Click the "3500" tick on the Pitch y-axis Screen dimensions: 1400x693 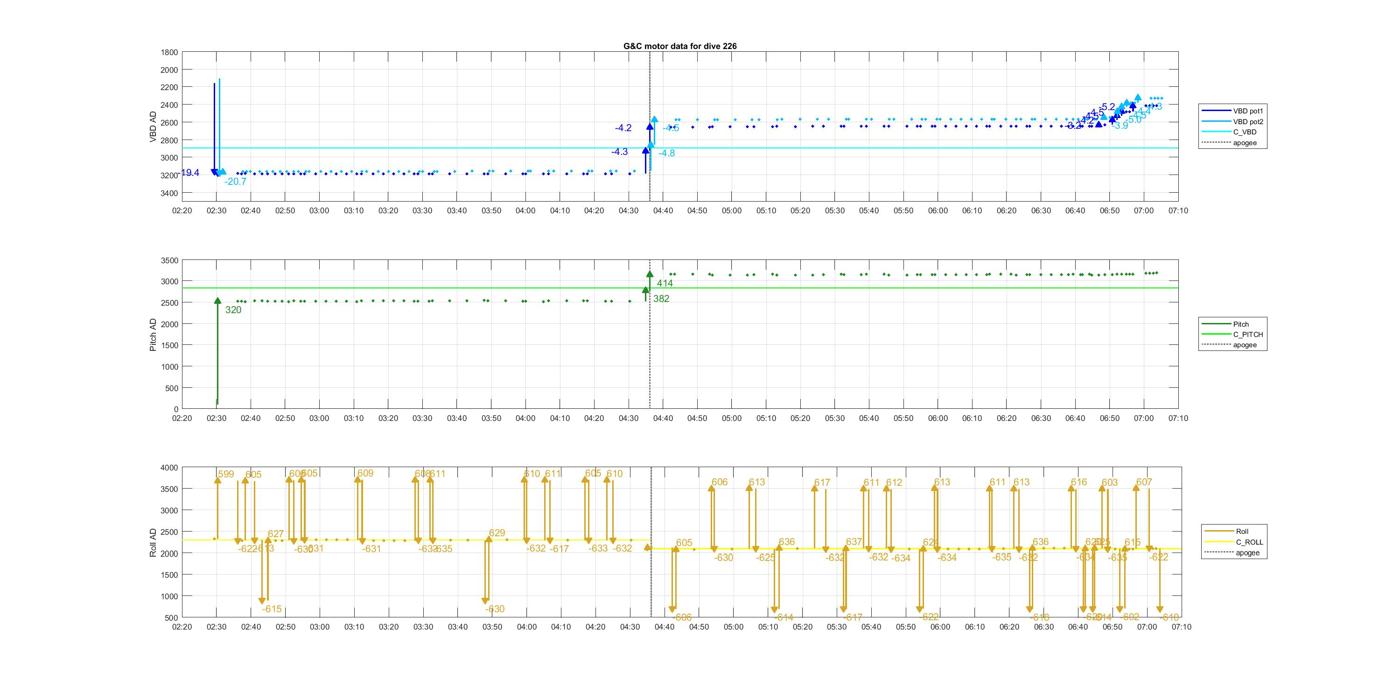click(170, 260)
